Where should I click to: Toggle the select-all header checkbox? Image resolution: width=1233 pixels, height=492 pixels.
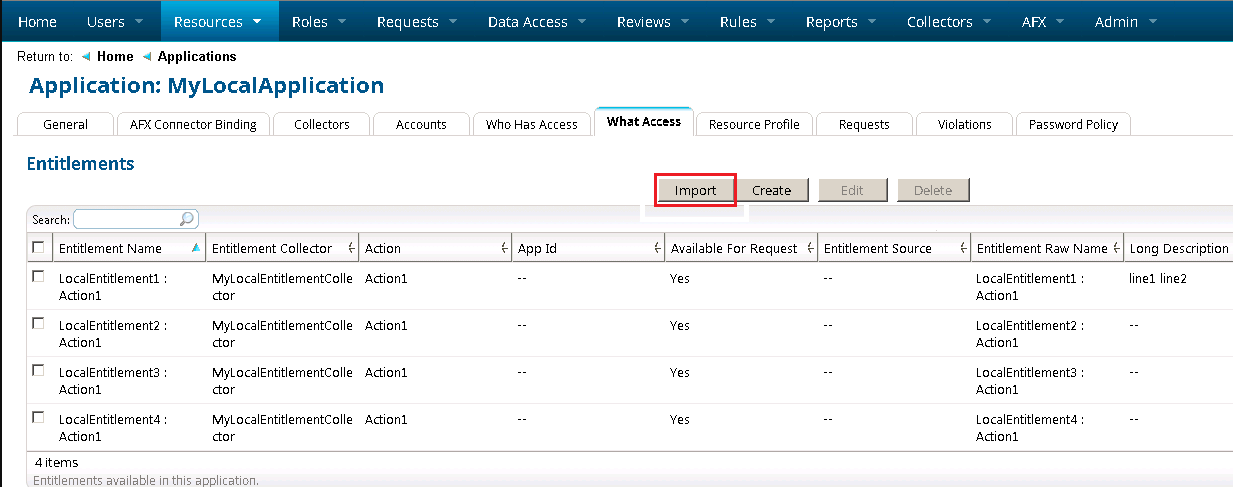pos(38,247)
